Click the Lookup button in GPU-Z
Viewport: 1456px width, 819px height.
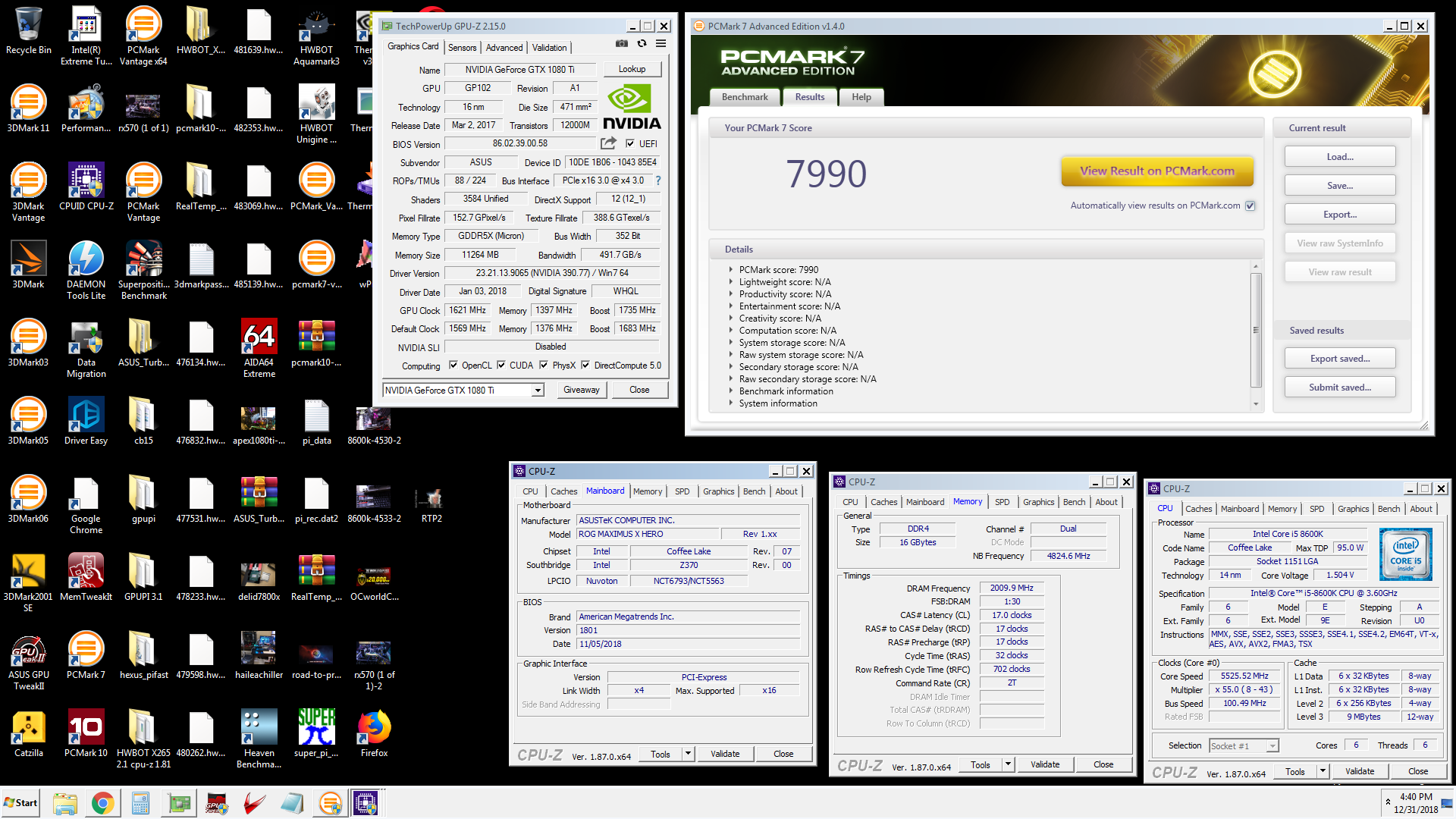[632, 69]
